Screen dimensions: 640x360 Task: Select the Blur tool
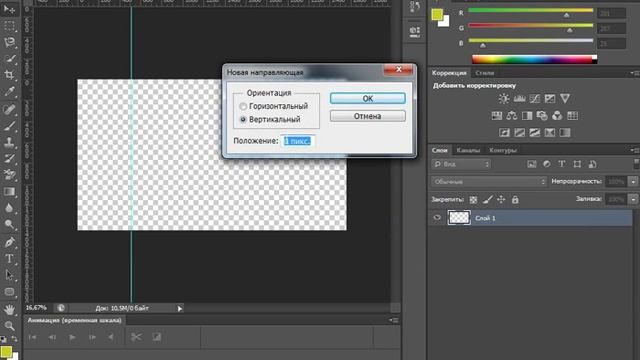coord(9,208)
